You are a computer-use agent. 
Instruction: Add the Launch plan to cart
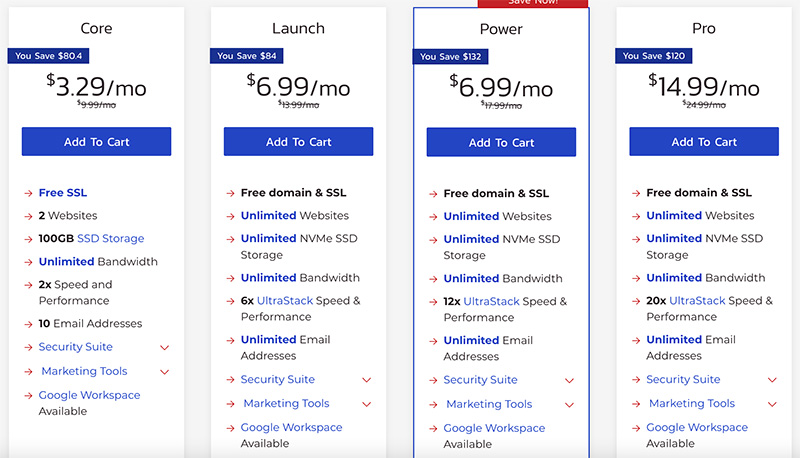(x=298, y=142)
